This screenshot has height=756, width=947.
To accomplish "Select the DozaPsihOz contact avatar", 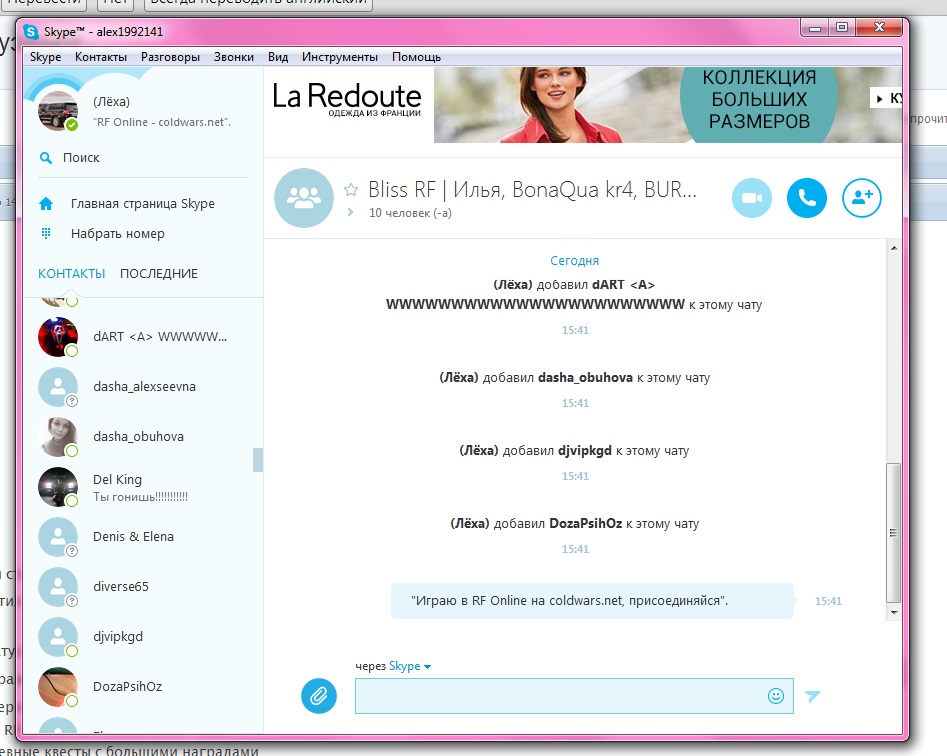I will click(x=58, y=687).
